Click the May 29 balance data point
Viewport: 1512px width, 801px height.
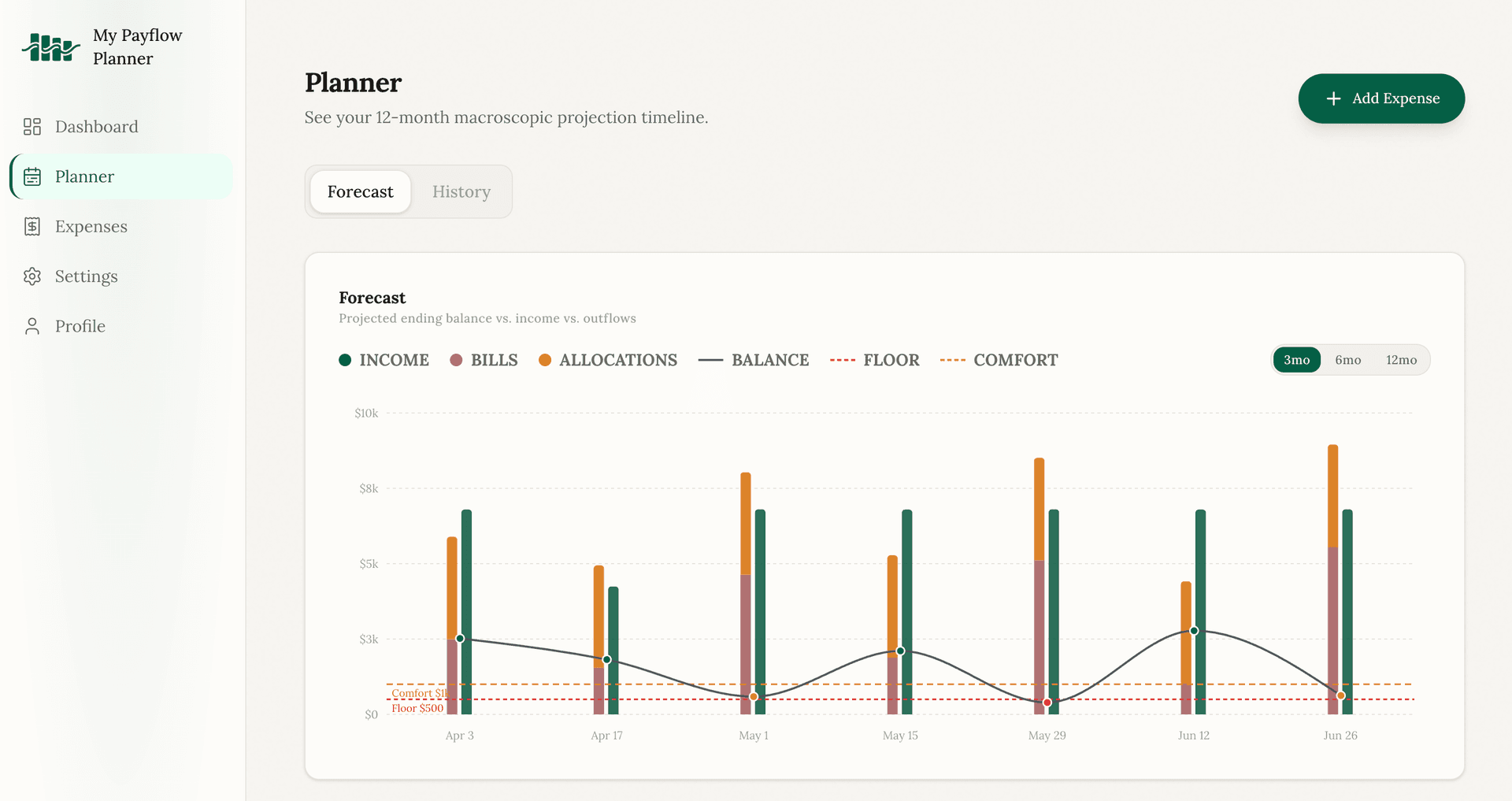pyautogui.click(x=1047, y=701)
